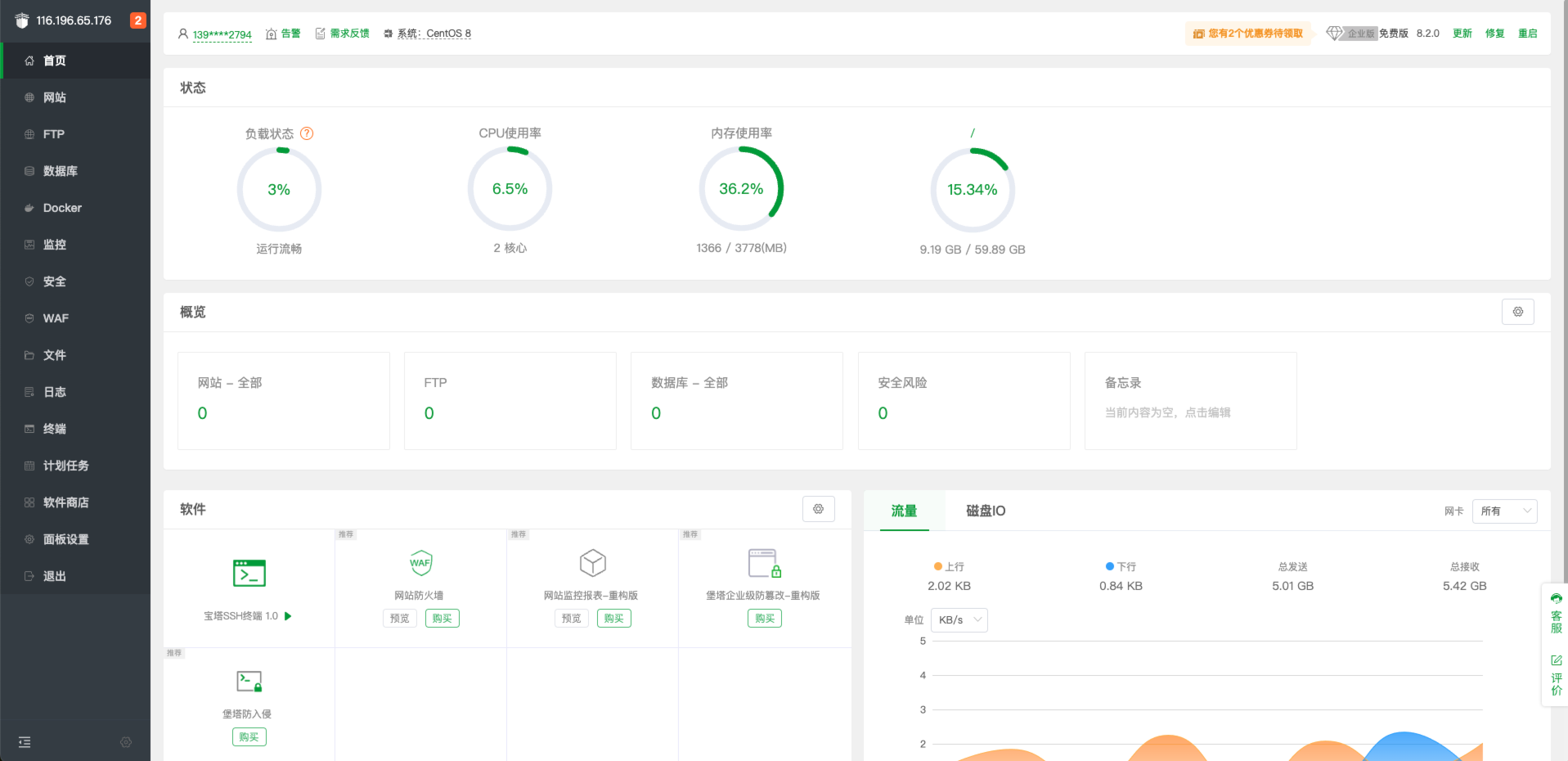Viewport: 1568px width, 761px height.
Task: Open the 软件 panel settings gear
Action: (x=818, y=509)
